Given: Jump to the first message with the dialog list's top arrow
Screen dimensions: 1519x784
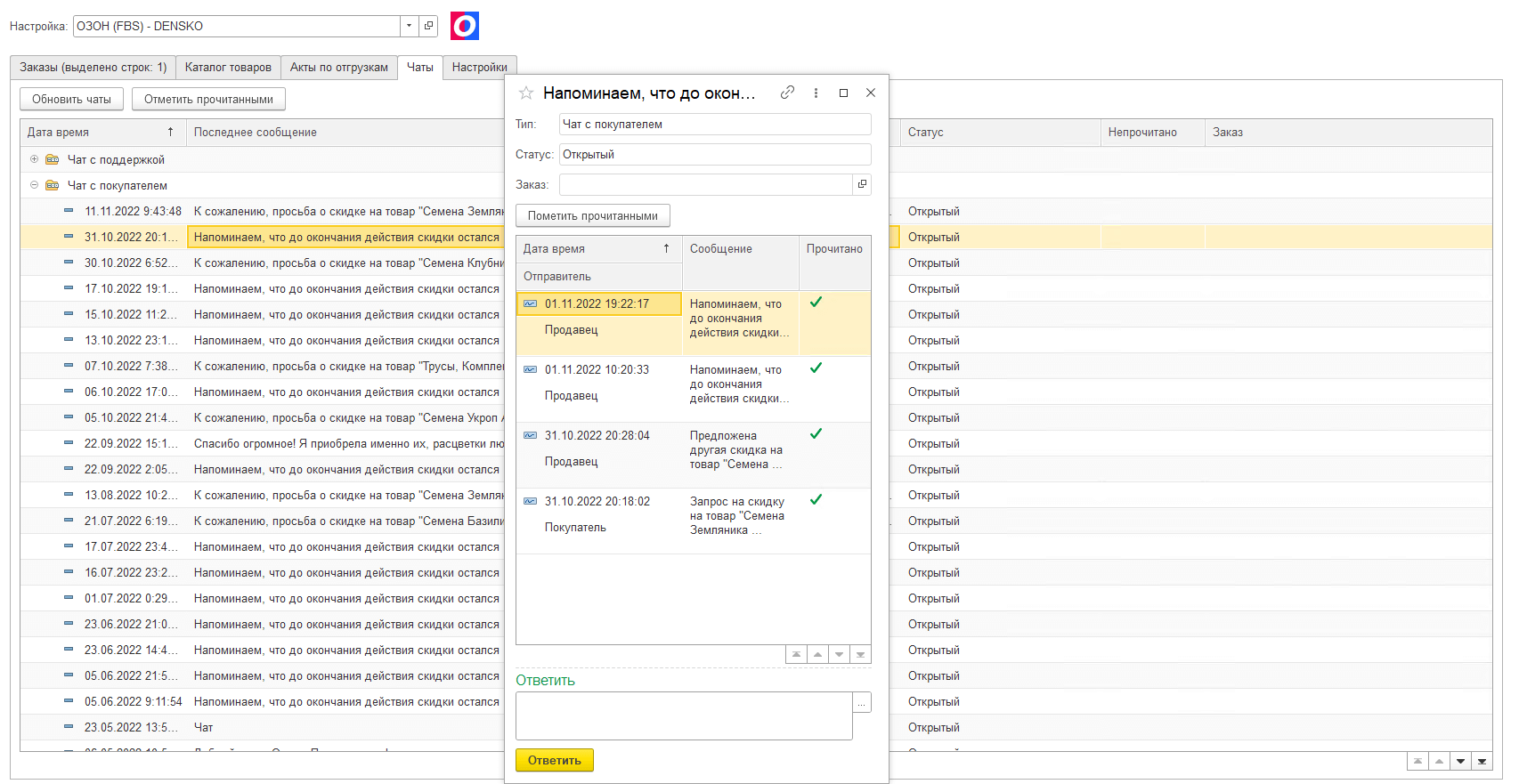Looking at the screenshot, I should coord(796,655).
